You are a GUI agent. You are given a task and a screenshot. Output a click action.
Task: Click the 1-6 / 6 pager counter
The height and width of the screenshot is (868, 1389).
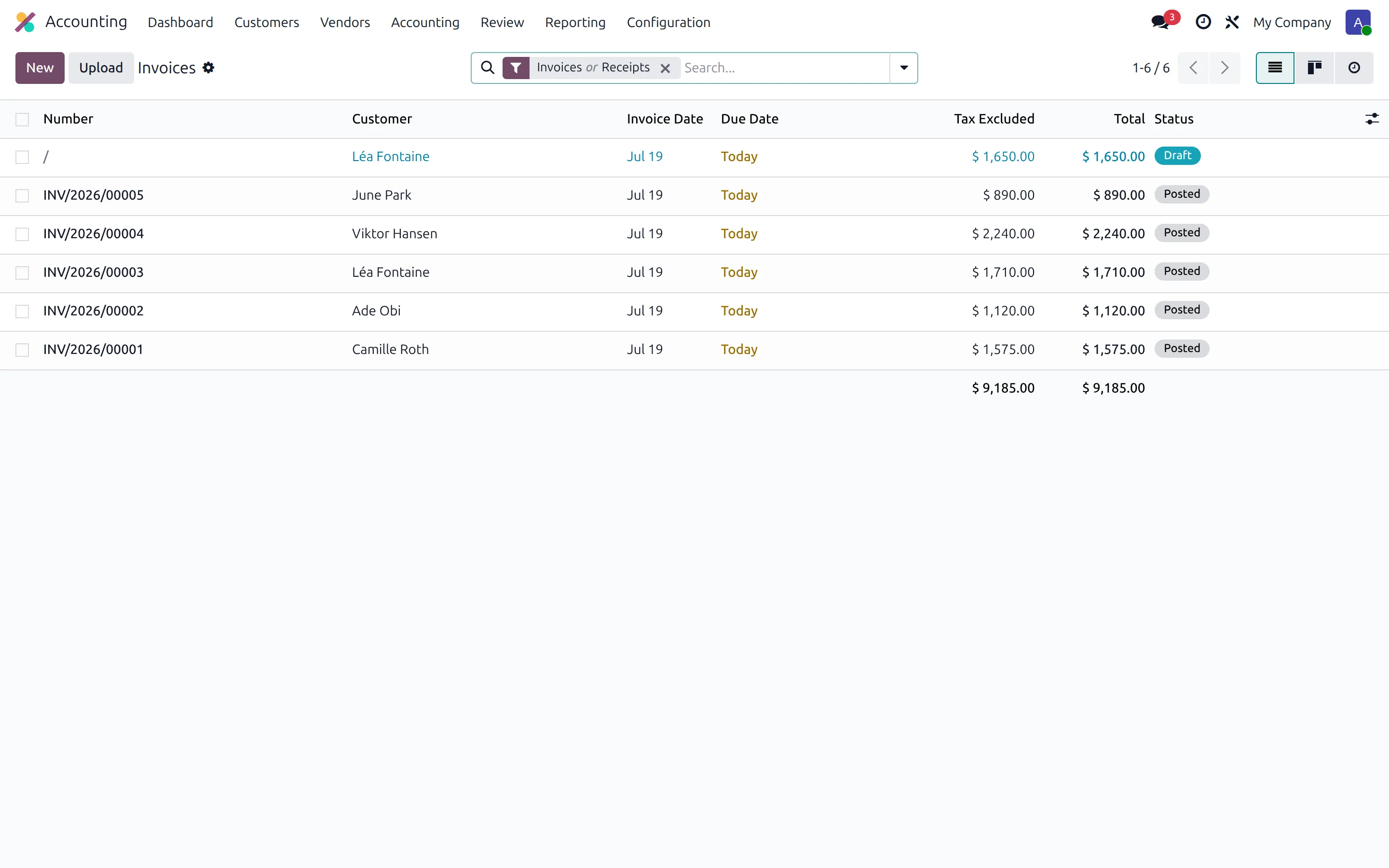coord(1150,68)
